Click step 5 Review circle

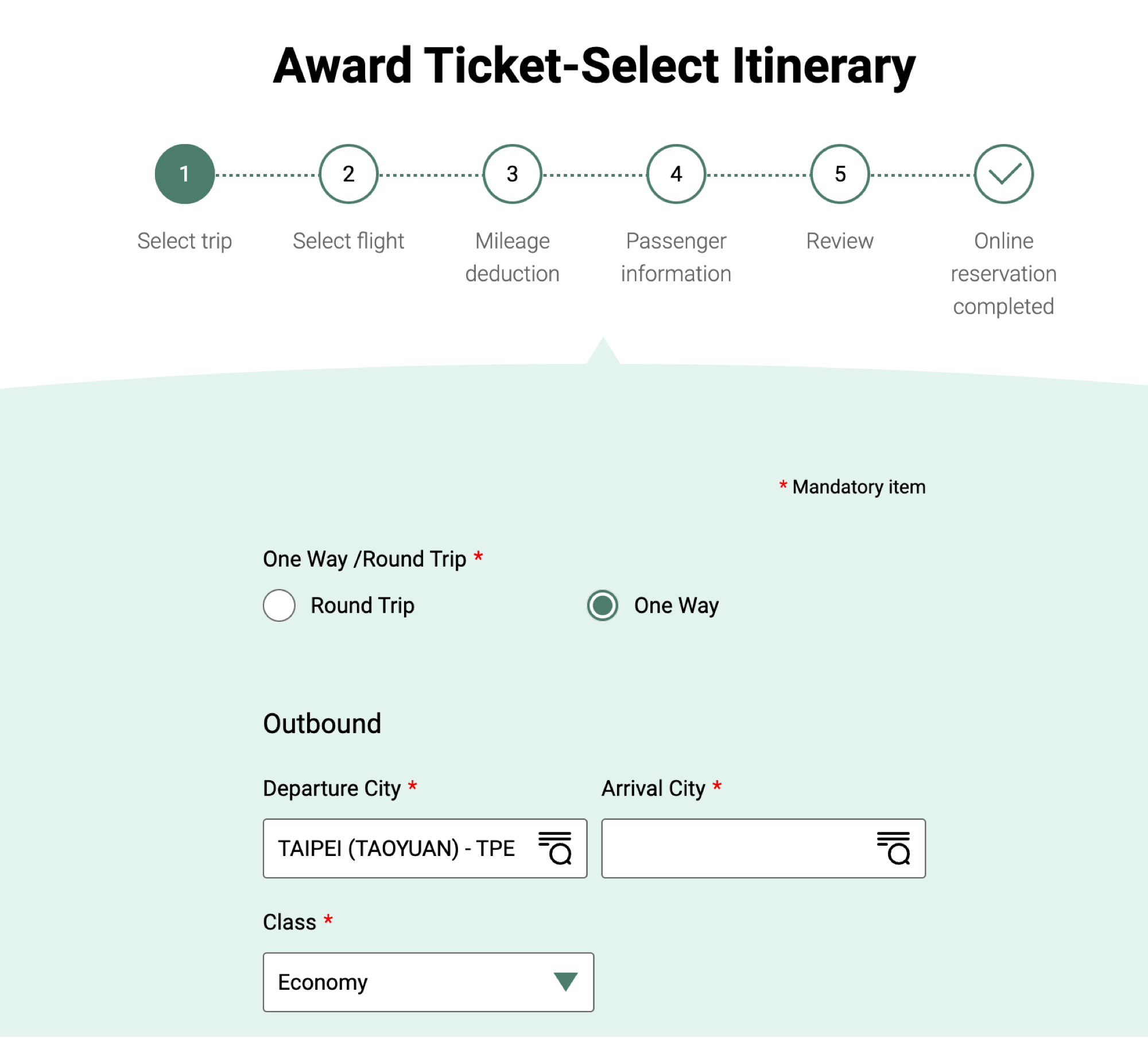[x=839, y=174]
